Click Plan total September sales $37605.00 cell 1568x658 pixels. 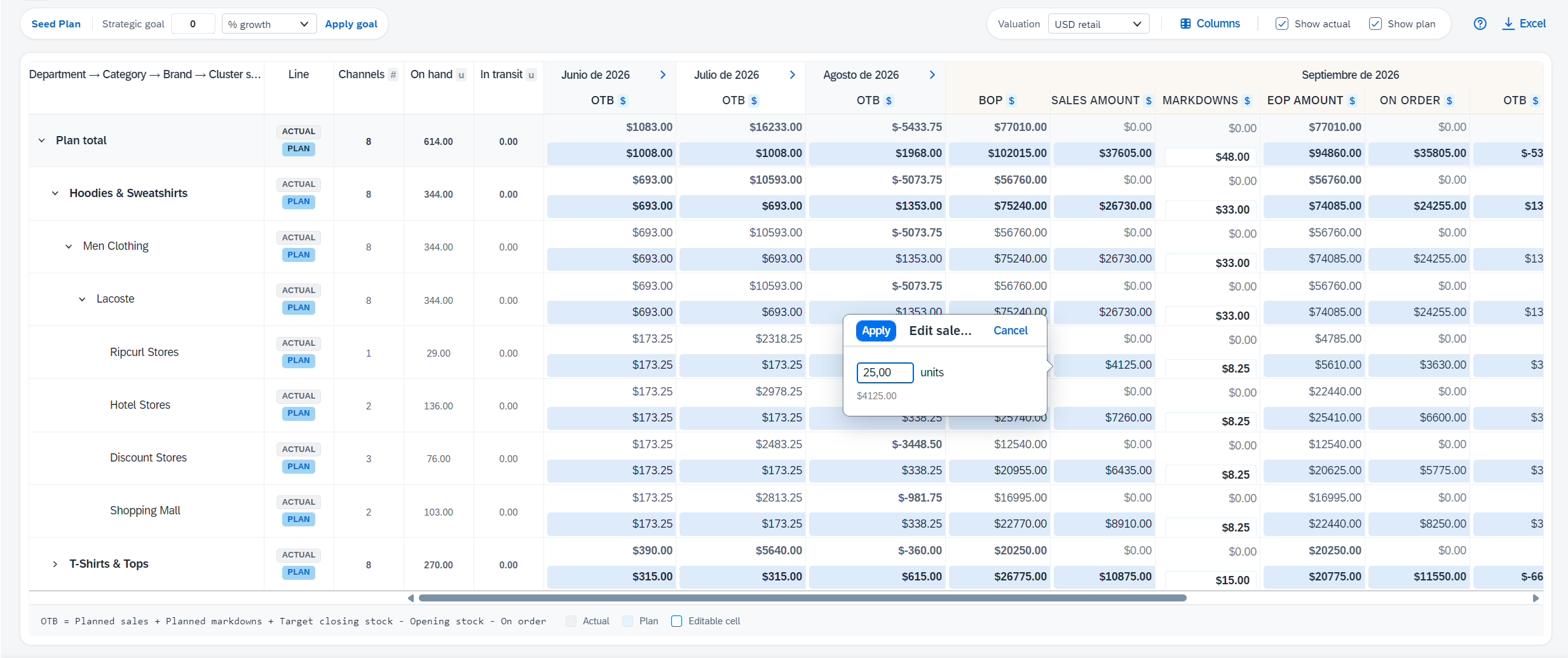coord(1103,153)
